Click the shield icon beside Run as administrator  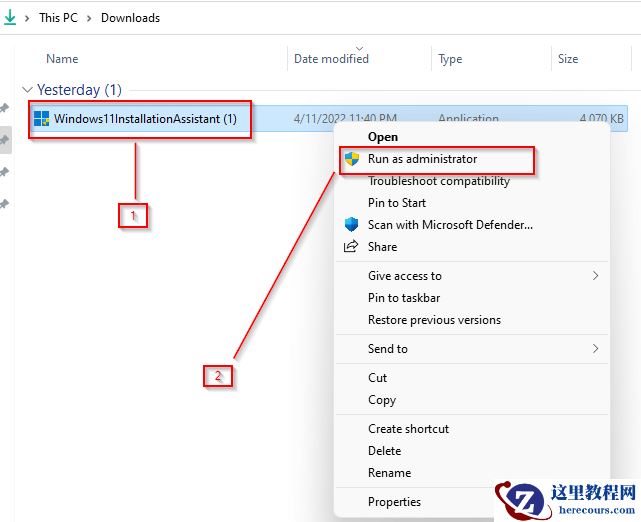pyautogui.click(x=352, y=159)
